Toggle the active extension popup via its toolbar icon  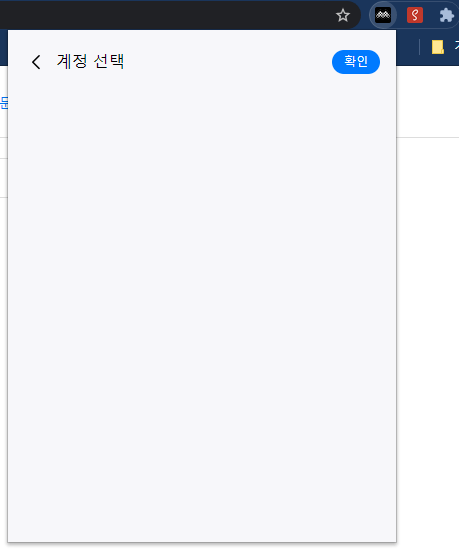pos(383,15)
